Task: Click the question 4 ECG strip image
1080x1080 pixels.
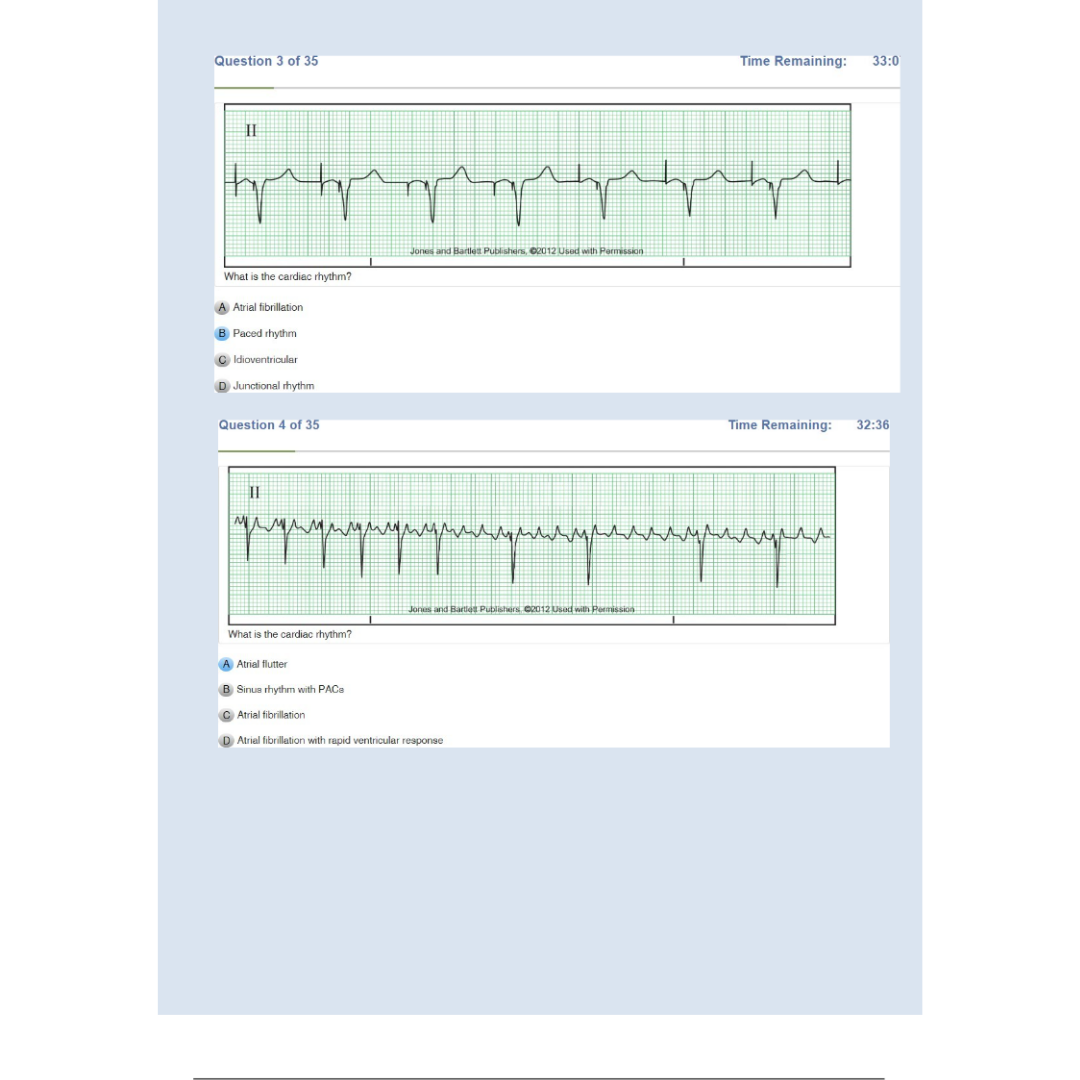Action: (532, 546)
